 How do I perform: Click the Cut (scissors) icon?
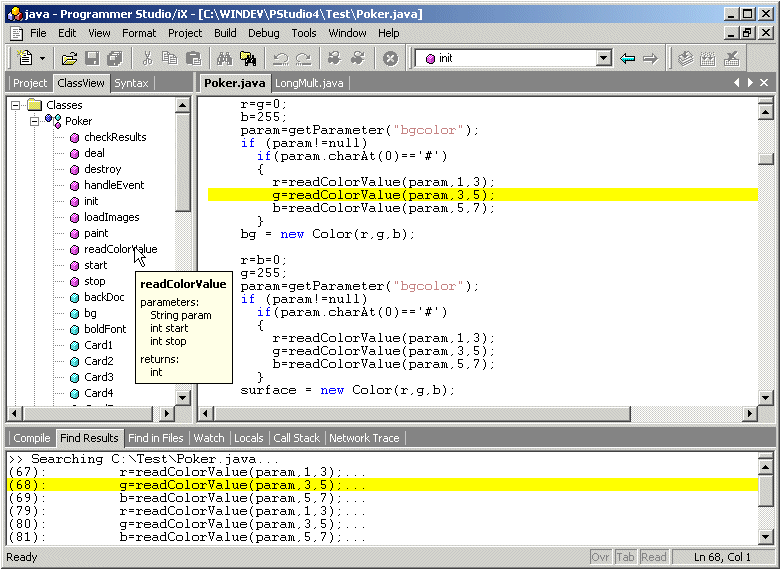pos(147,59)
